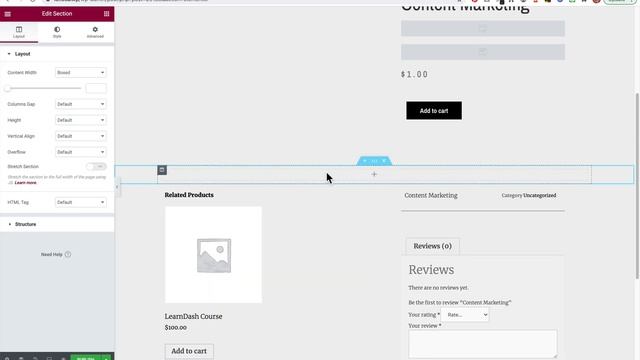Switch to the Layout tab

pos(19,32)
